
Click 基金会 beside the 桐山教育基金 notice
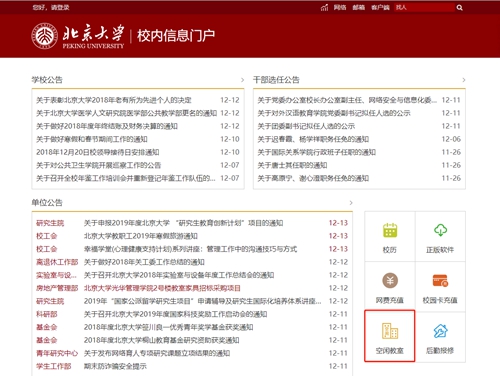pos(47,340)
